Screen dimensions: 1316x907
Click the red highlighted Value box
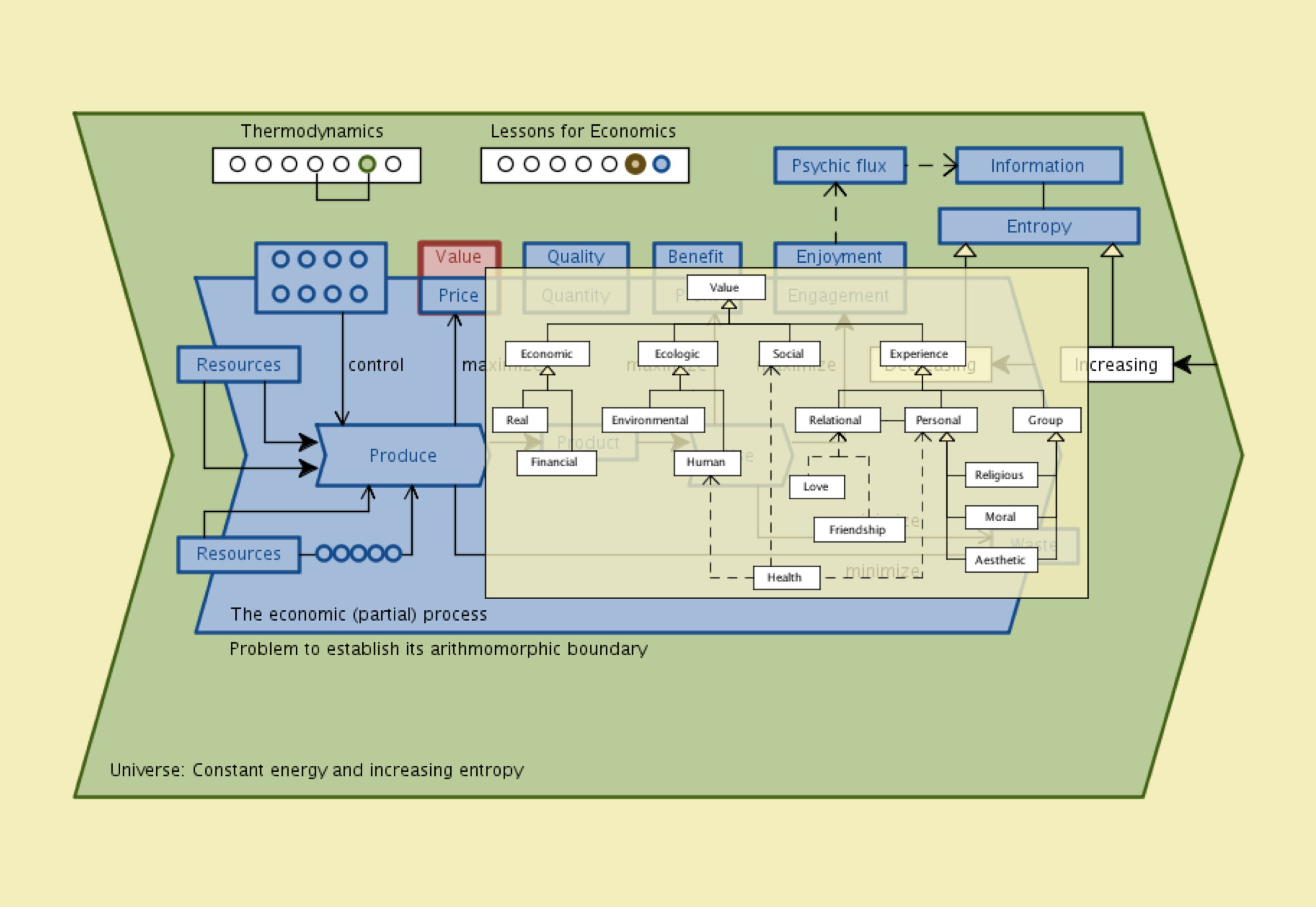pyautogui.click(x=458, y=257)
